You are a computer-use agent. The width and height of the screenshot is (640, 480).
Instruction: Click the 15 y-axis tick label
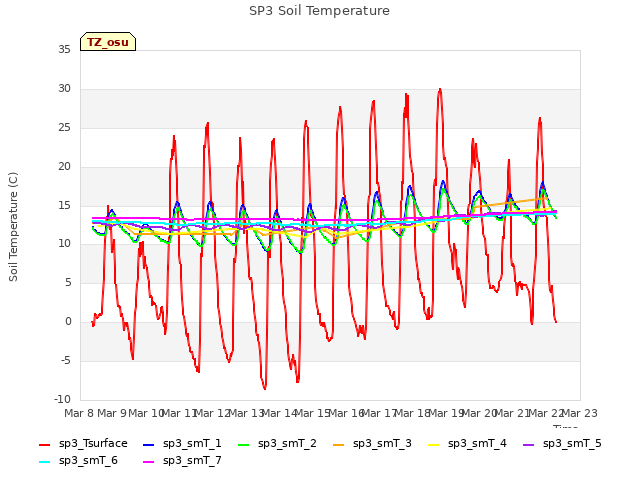64,205
